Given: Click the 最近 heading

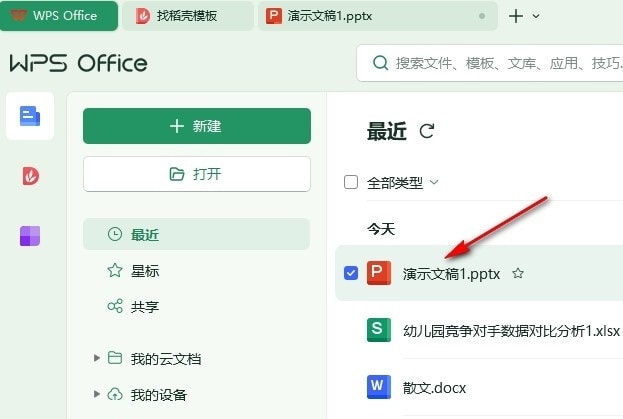Looking at the screenshot, I should (387, 131).
